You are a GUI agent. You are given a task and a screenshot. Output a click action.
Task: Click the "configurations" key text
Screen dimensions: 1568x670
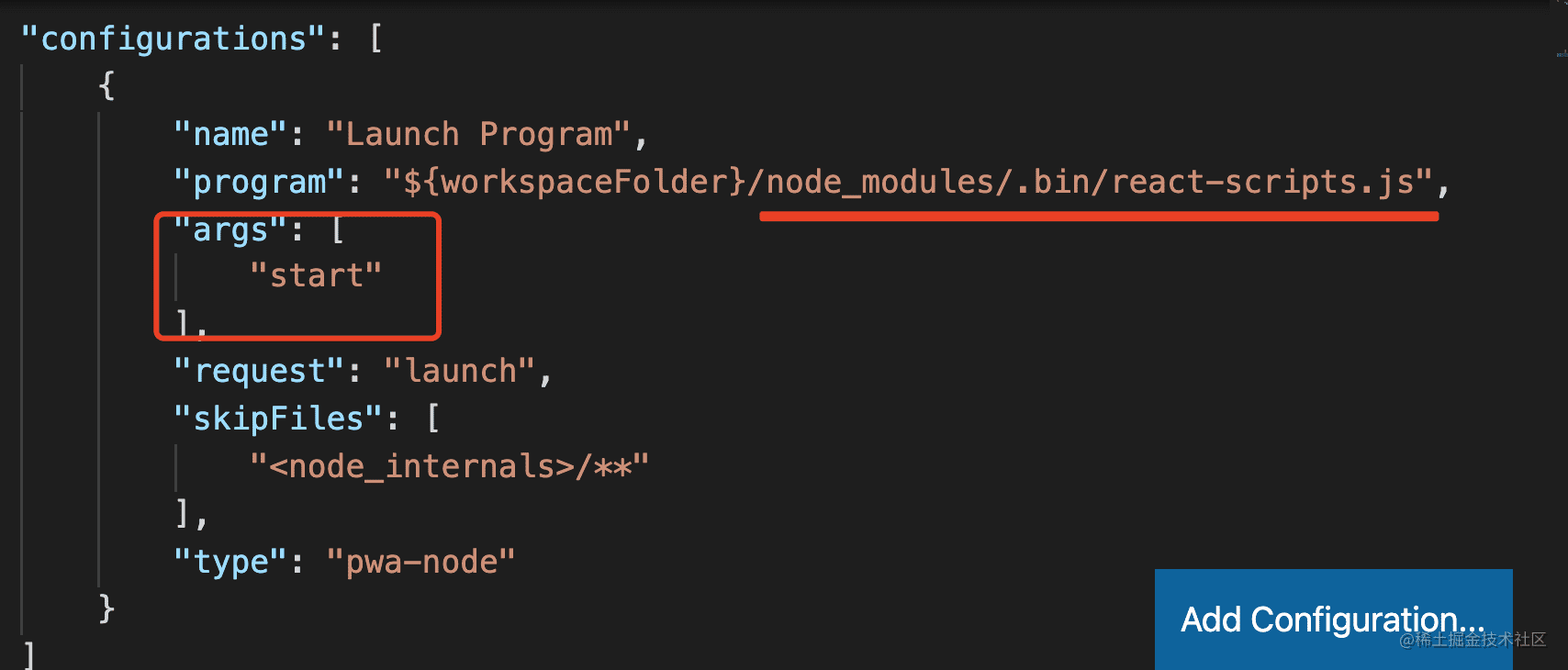(174, 39)
